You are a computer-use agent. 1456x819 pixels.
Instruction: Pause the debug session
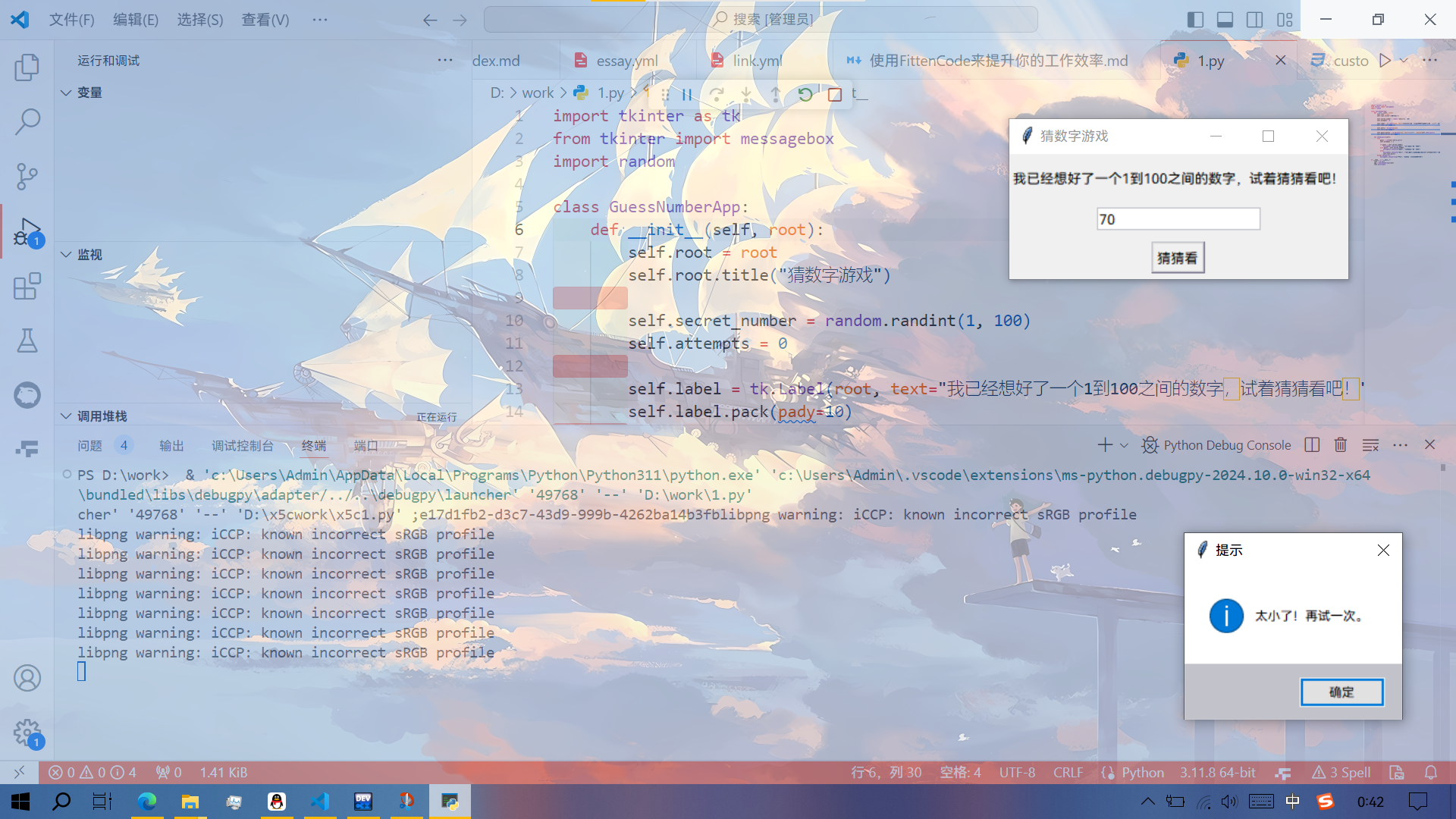(x=687, y=95)
